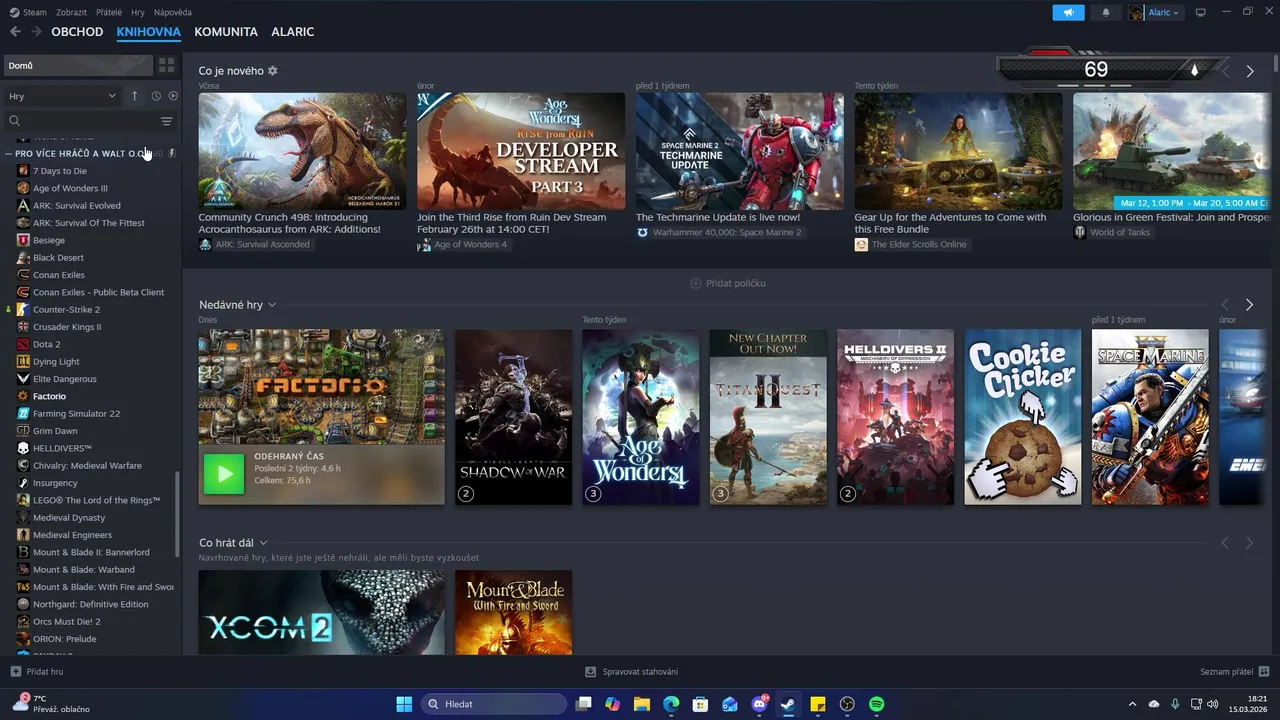The width and height of the screenshot is (1280, 720).
Task: Open Microsoft Edge from the taskbar
Action: [671, 704]
